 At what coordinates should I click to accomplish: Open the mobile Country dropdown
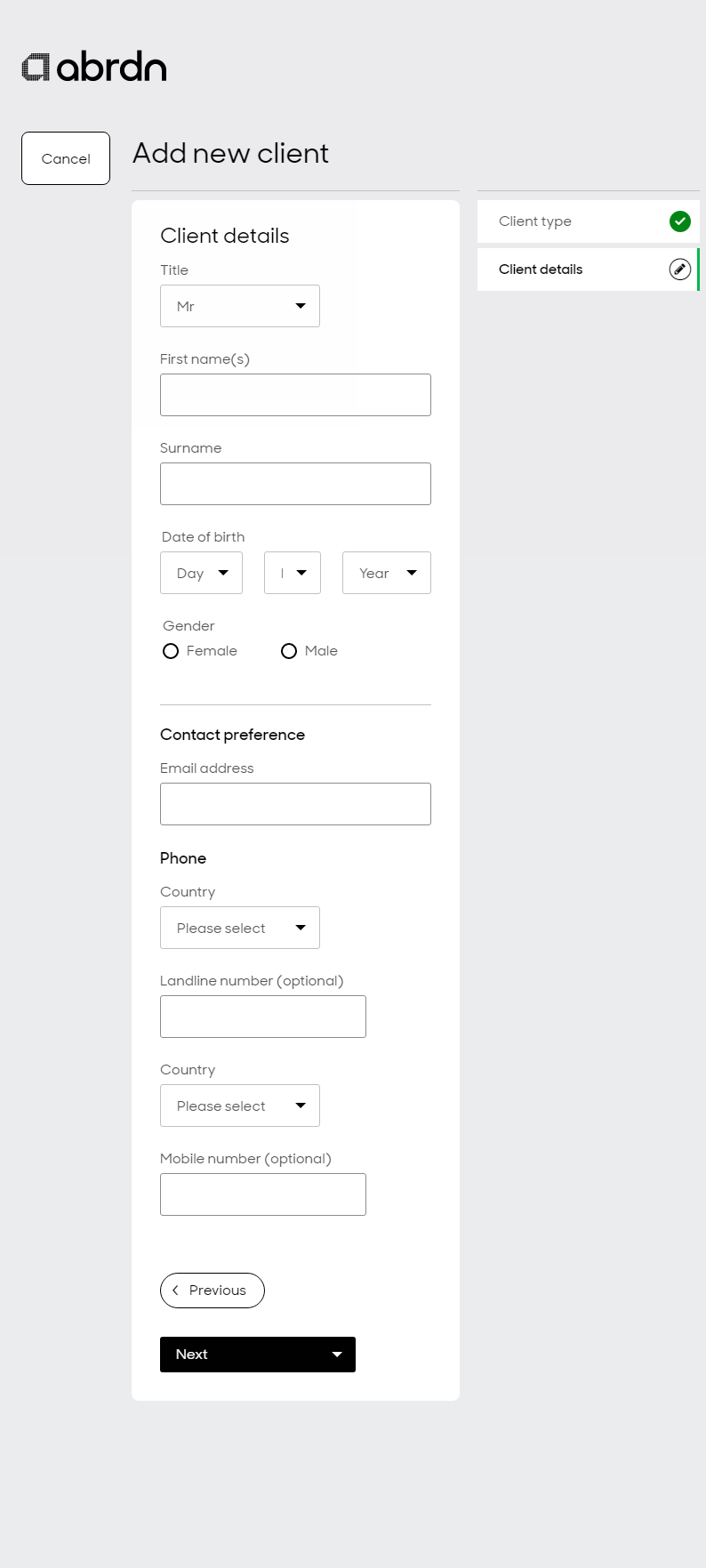pos(240,1106)
